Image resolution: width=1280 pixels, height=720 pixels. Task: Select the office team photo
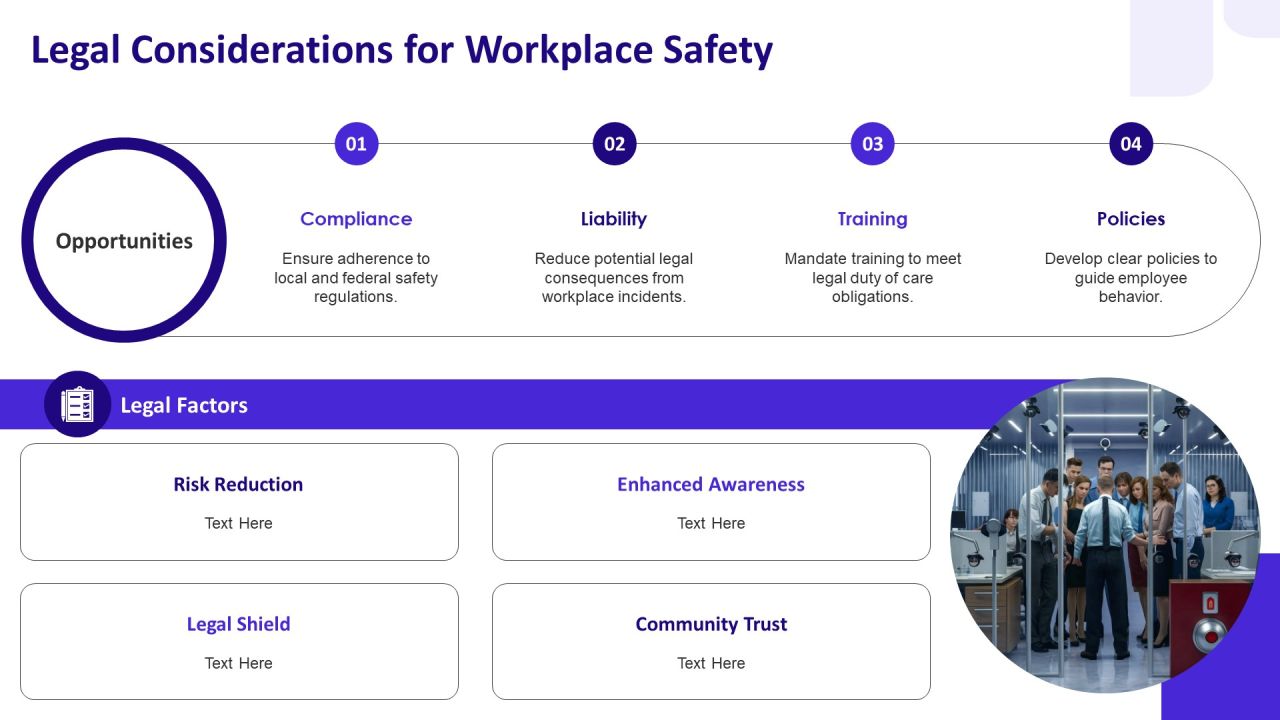[x=1105, y=535]
